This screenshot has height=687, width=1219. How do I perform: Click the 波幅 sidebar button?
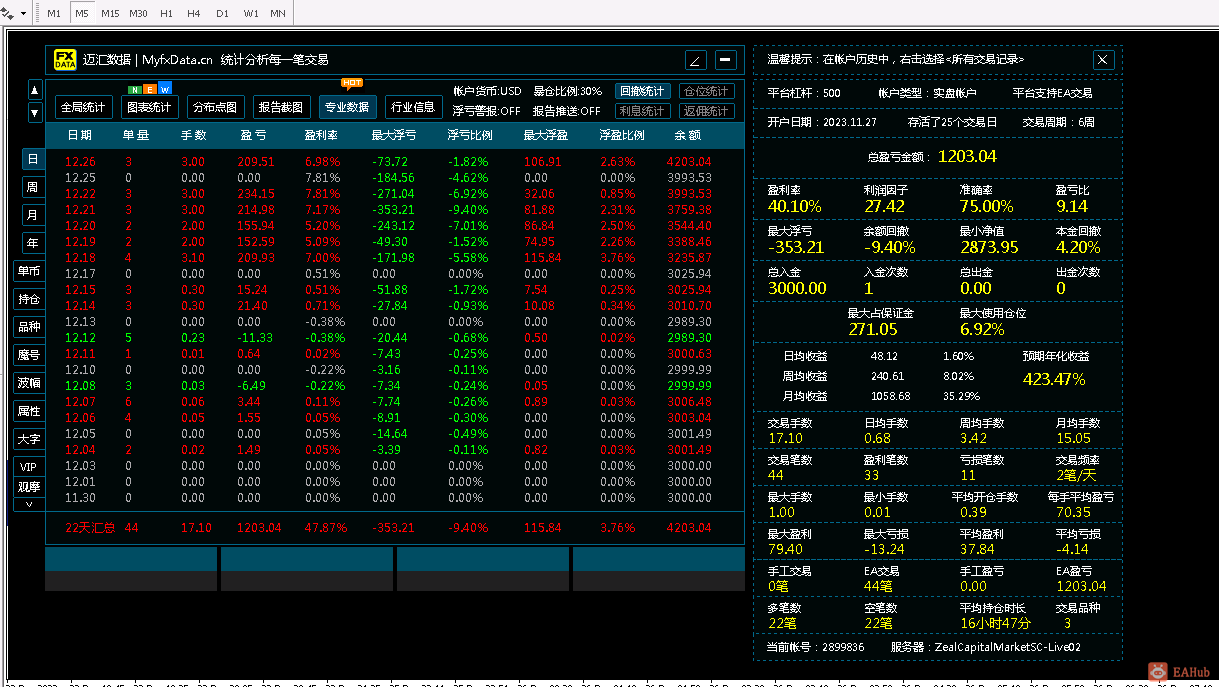pyautogui.click(x=29, y=383)
